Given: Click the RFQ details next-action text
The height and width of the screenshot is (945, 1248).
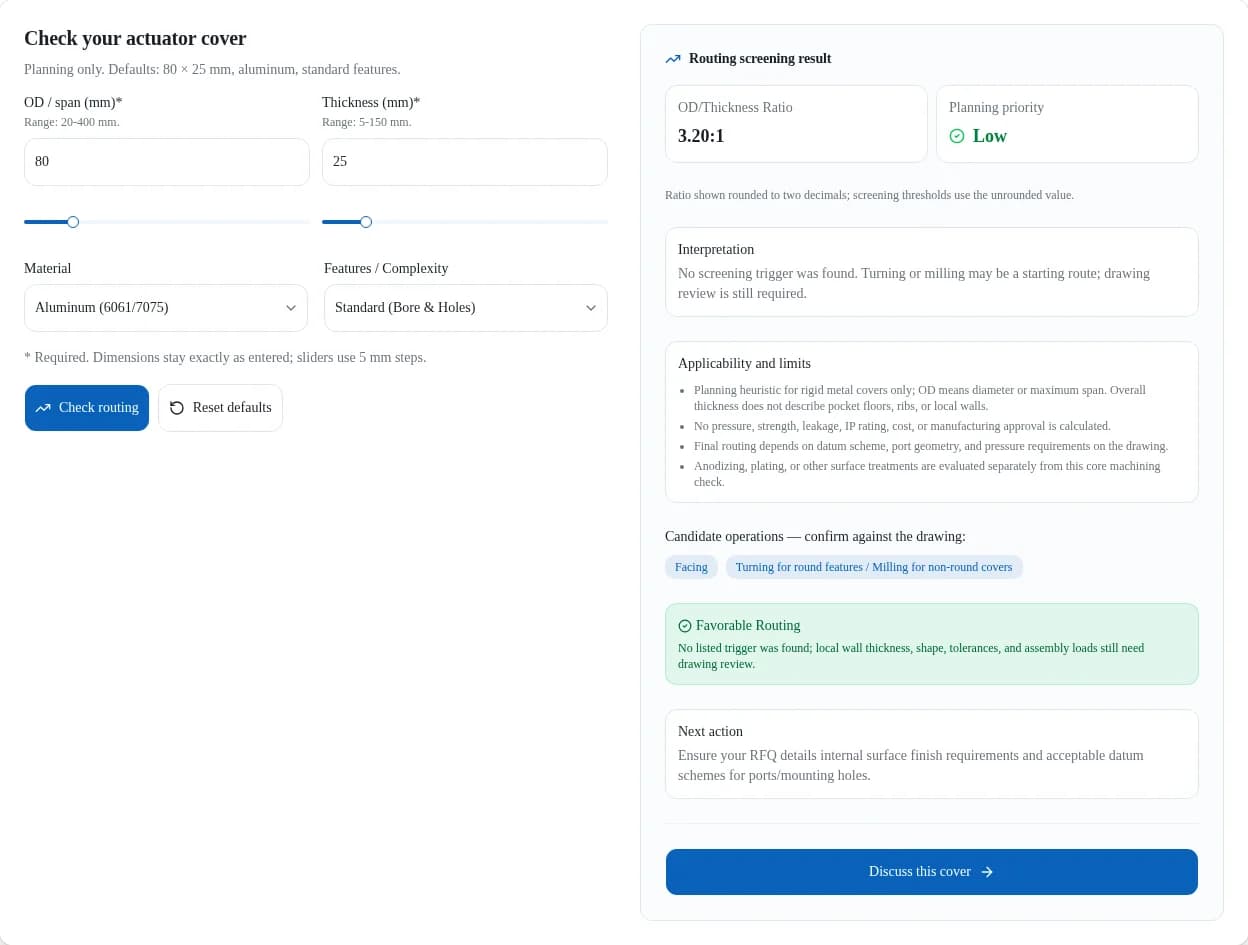Looking at the screenshot, I should pyautogui.click(x=911, y=766).
